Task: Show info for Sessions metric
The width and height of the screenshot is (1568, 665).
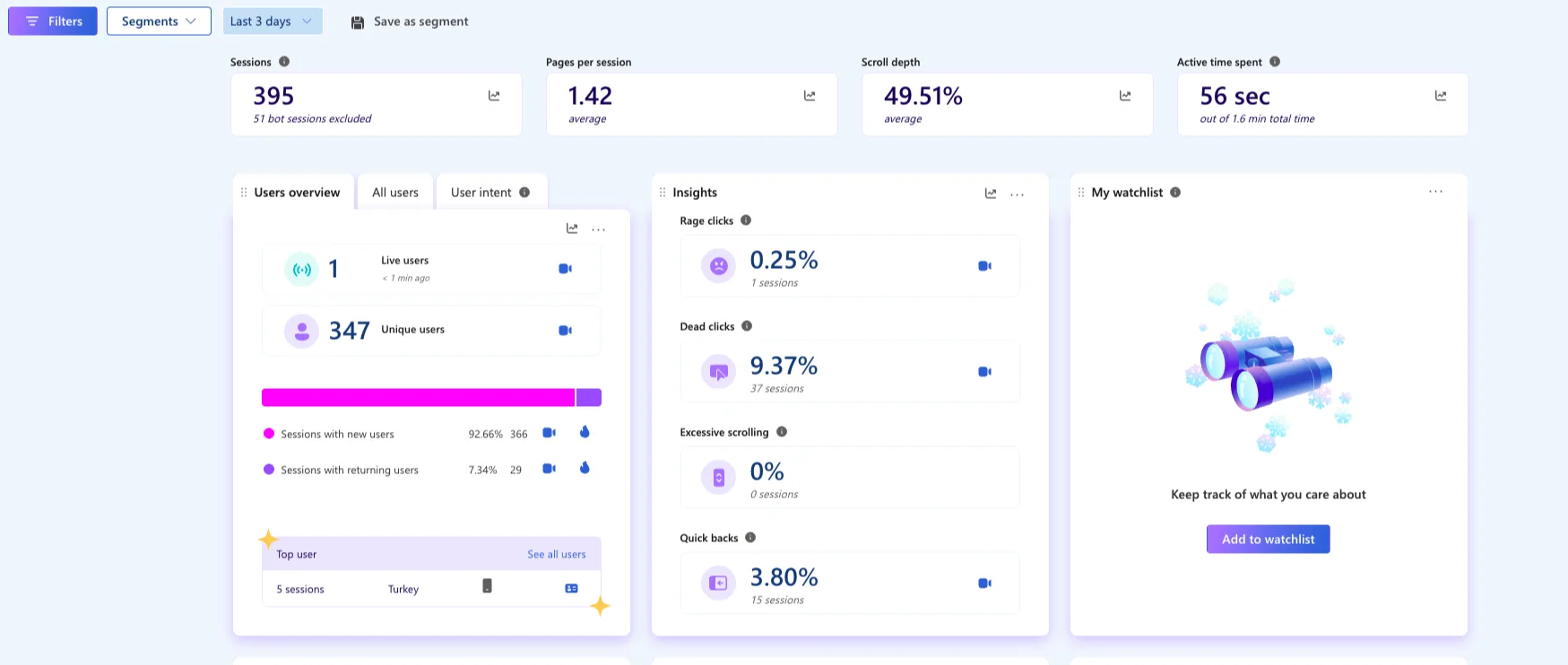Action: [284, 62]
